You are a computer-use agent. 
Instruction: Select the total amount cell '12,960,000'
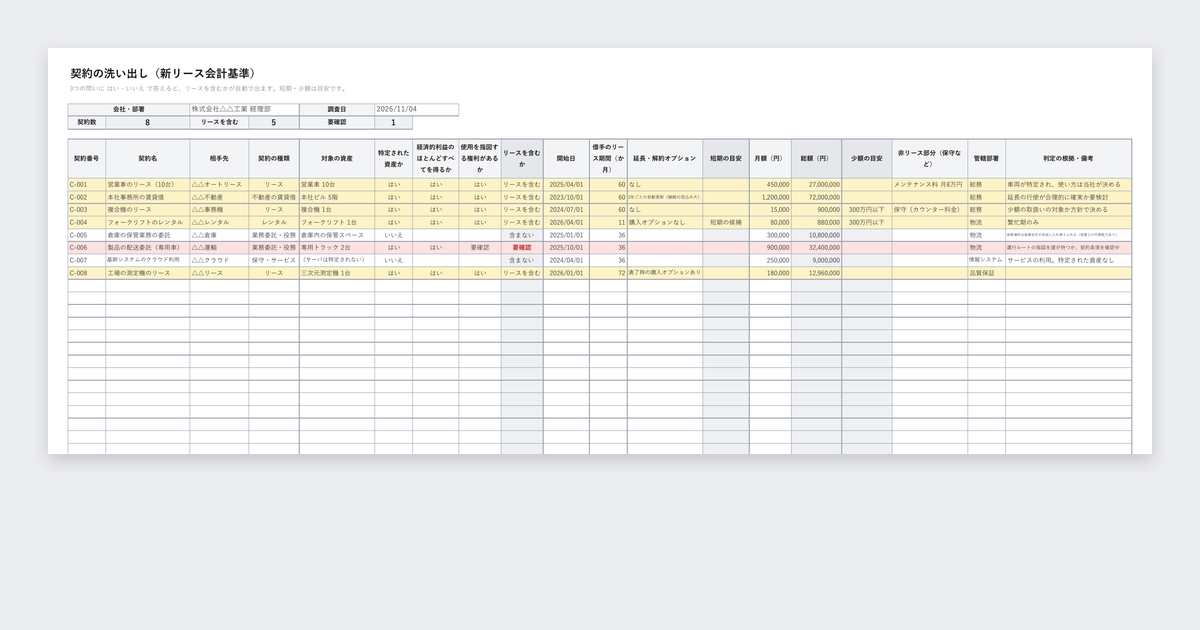(816, 272)
